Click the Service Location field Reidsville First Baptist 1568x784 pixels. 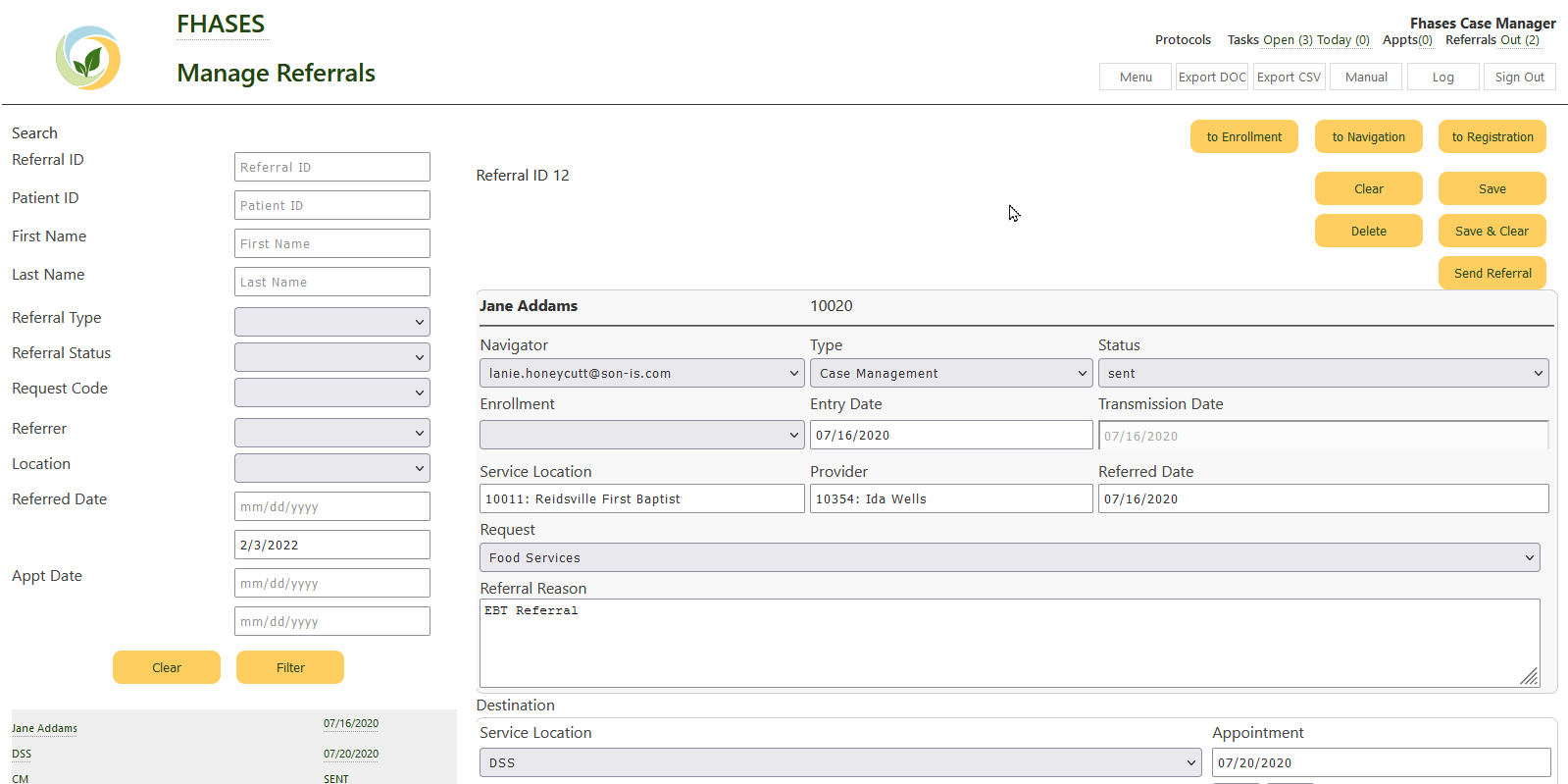pyautogui.click(x=642, y=498)
